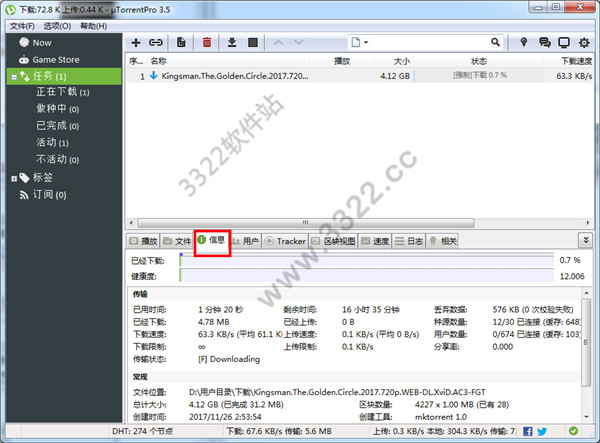Switch to the 日志 tab
Viewport: 600px width, 443px height.
tap(409, 241)
